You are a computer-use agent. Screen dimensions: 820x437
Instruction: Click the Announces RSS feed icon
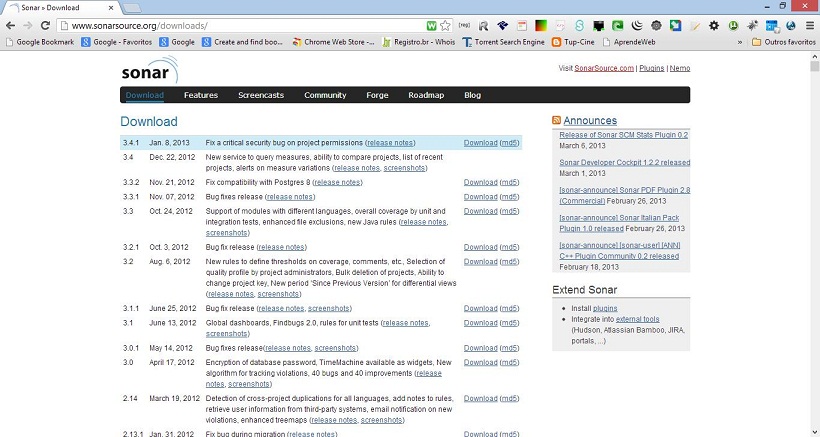556,120
